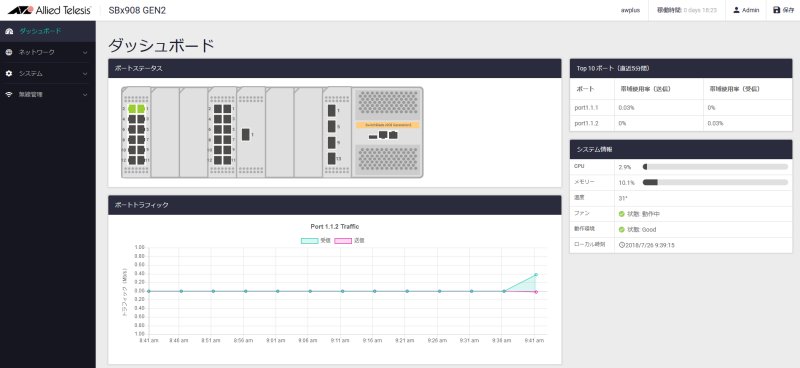800x368 pixels.
Task: Click the clock icon beside local time
Action: tap(621, 245)
